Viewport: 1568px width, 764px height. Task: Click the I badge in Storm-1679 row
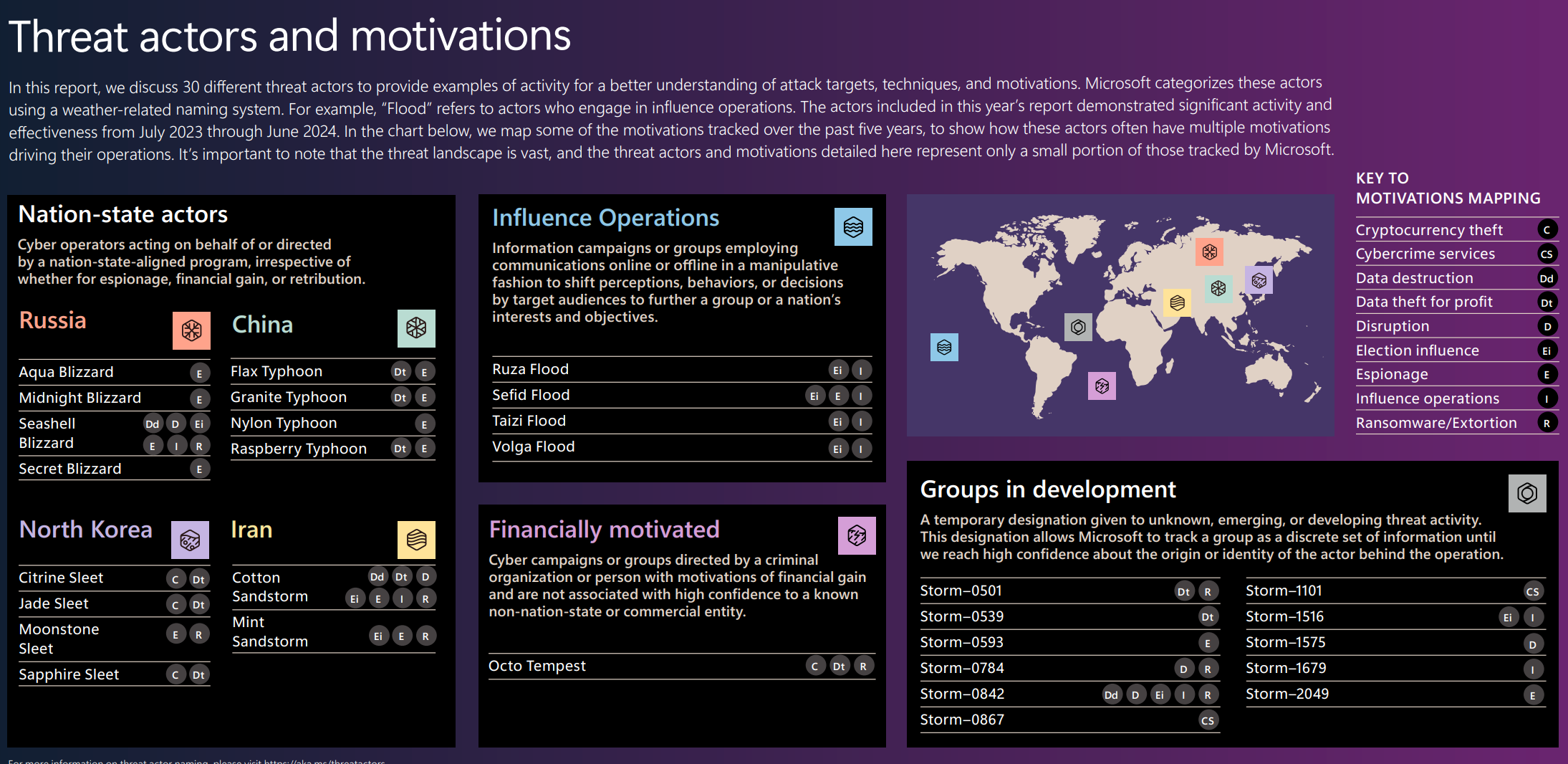pos(1532,669)
